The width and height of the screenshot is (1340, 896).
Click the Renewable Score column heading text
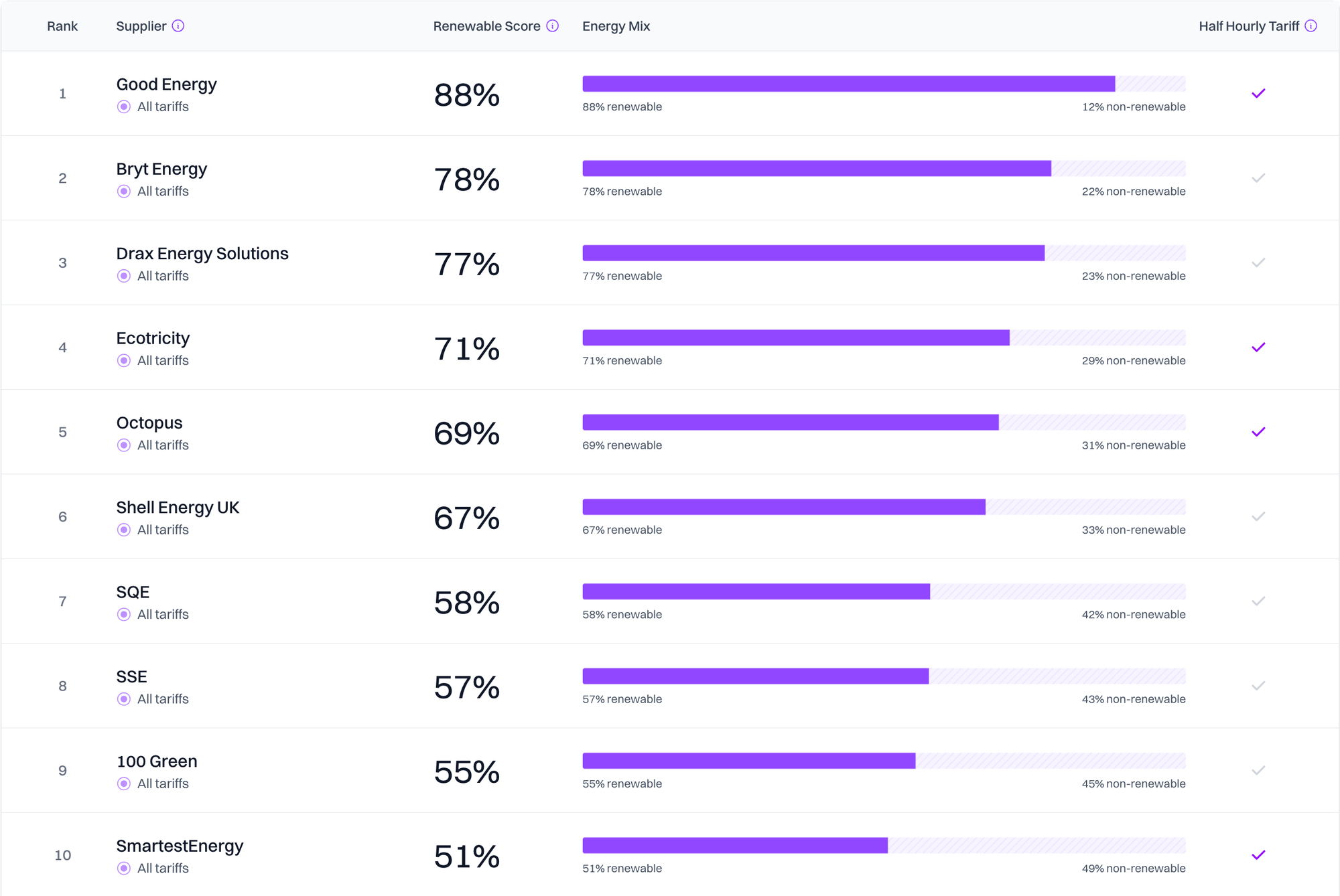486,26
